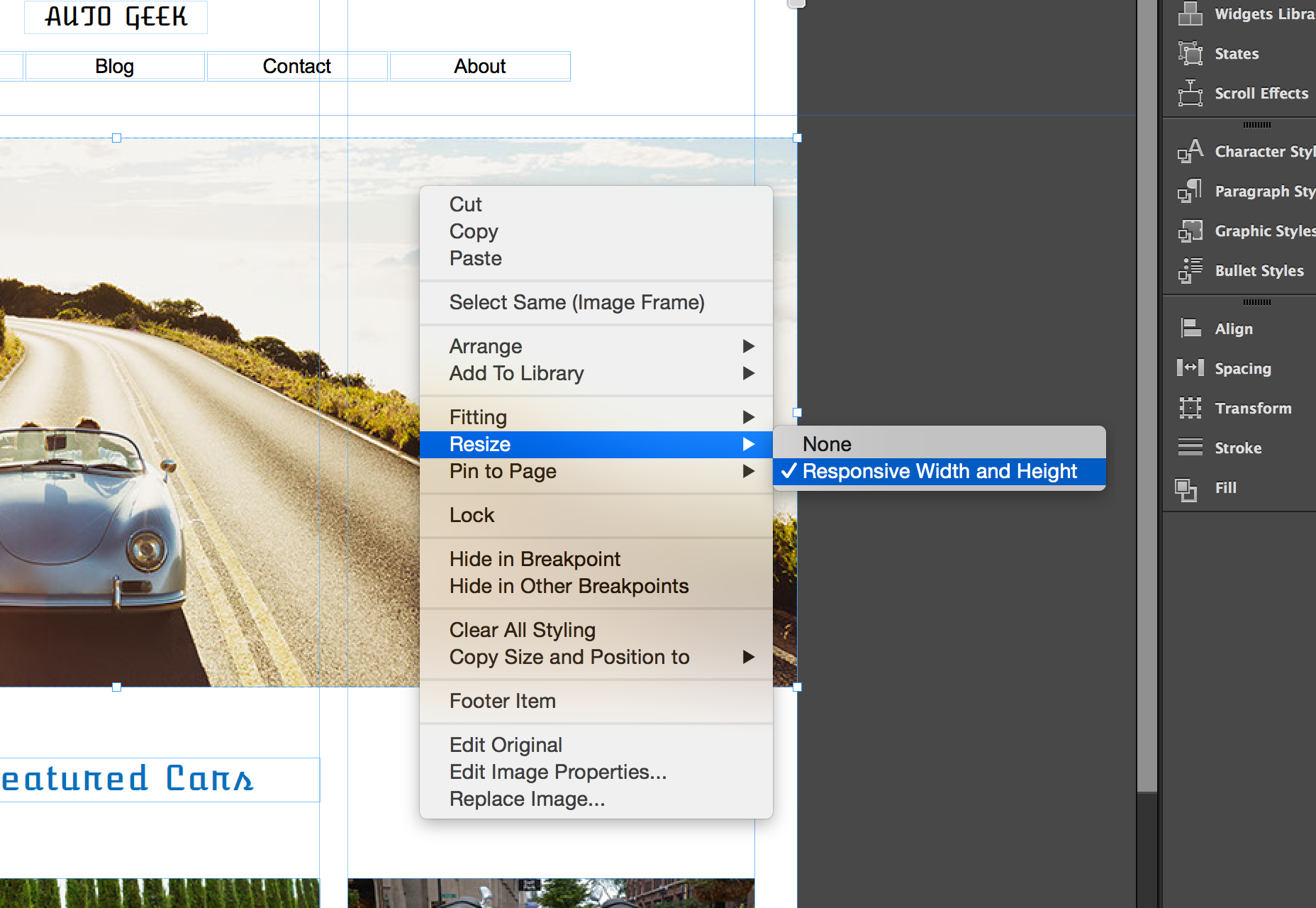This screenshot has height=908, width=1316.
Task: Click the top-right selection handle of image
Action: tap(797, 138)
